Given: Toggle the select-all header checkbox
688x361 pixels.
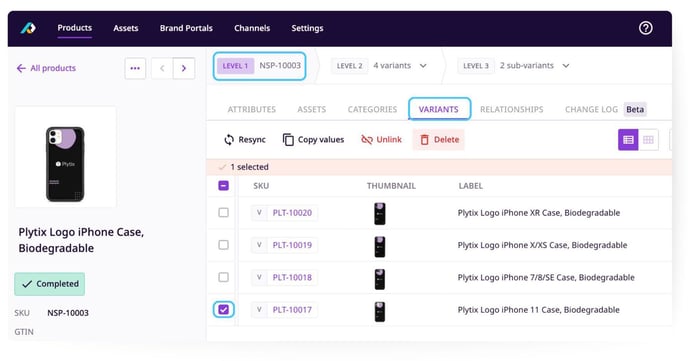Looking at the screenshot, I should [223, 186].
